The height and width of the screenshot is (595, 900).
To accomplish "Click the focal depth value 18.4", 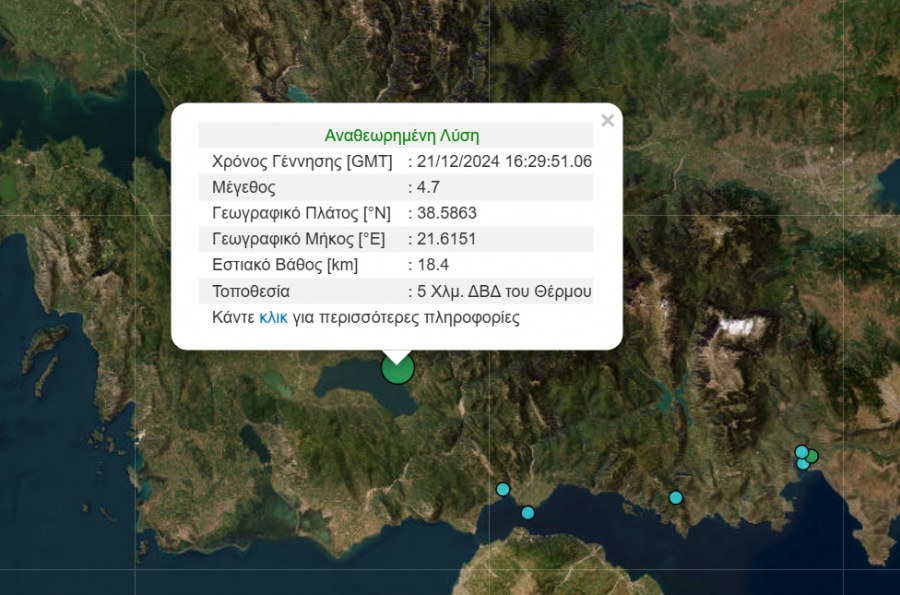I will point(430,265).
